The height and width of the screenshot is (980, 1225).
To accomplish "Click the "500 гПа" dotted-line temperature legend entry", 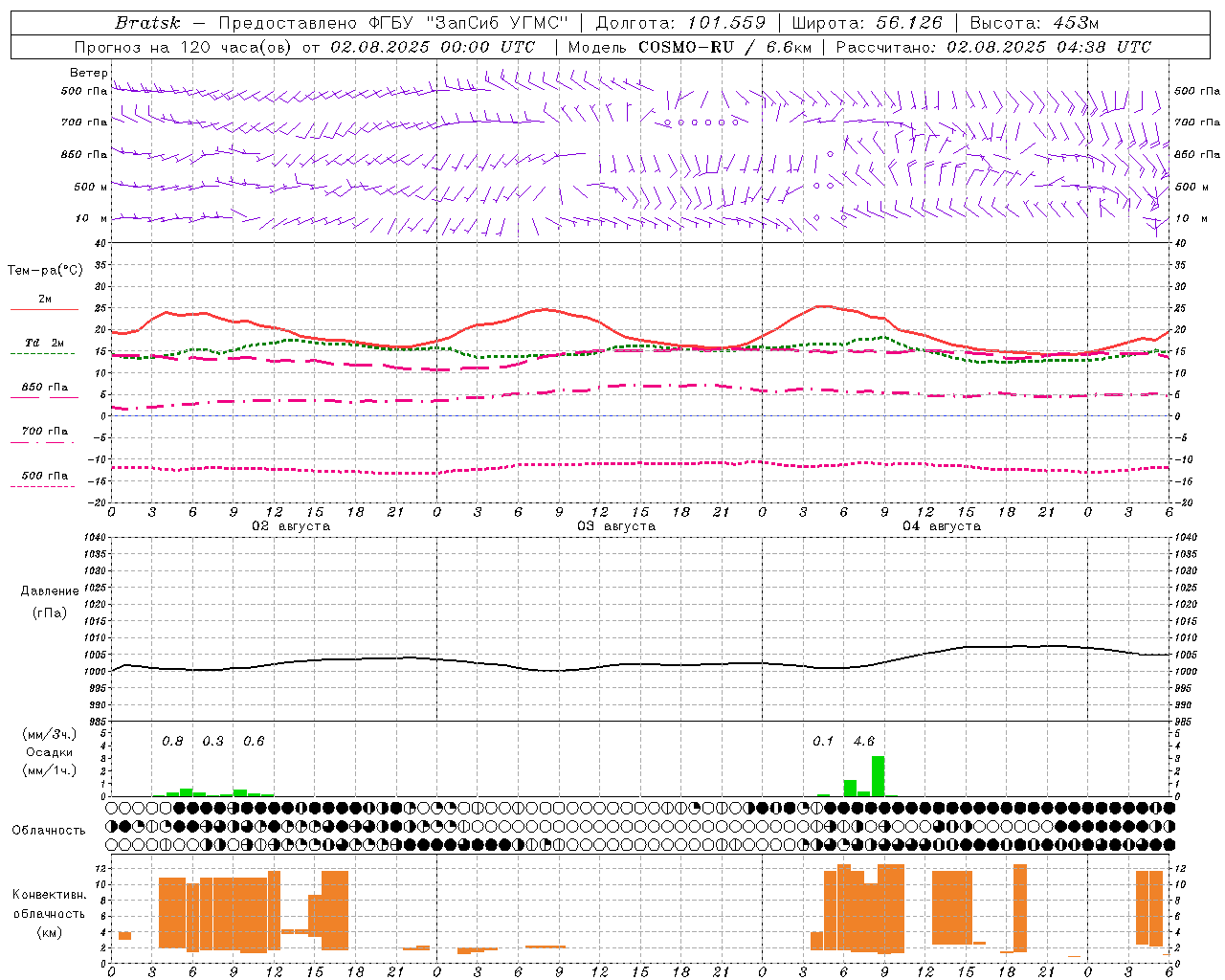I will (45, 476).
